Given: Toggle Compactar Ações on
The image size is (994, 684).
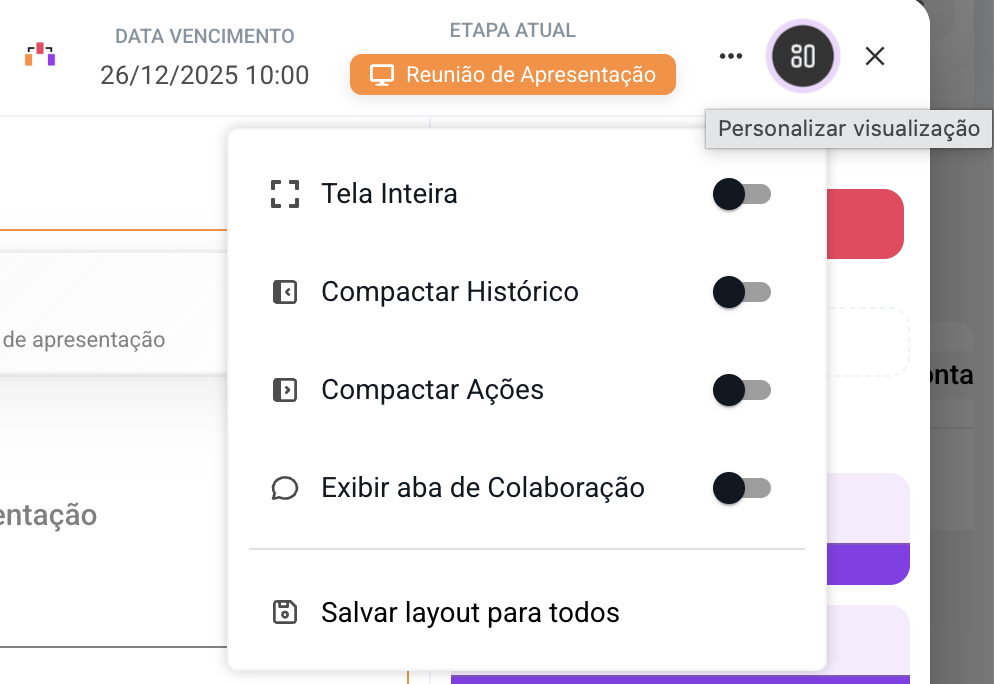Looking at the screenshot, I should 741,390.
